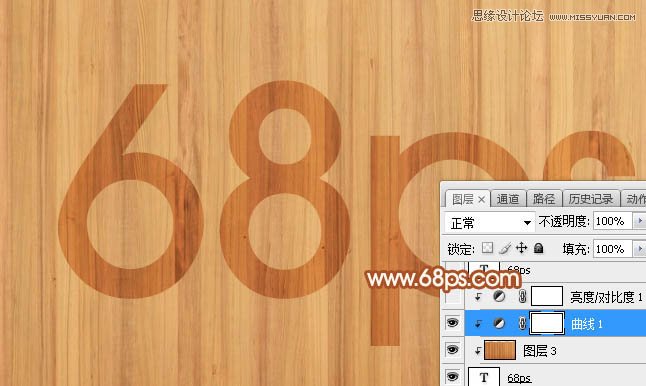This screenshot has width=646, height=386.
Task: Open the 填充 slider arrow
Action: 639,249
